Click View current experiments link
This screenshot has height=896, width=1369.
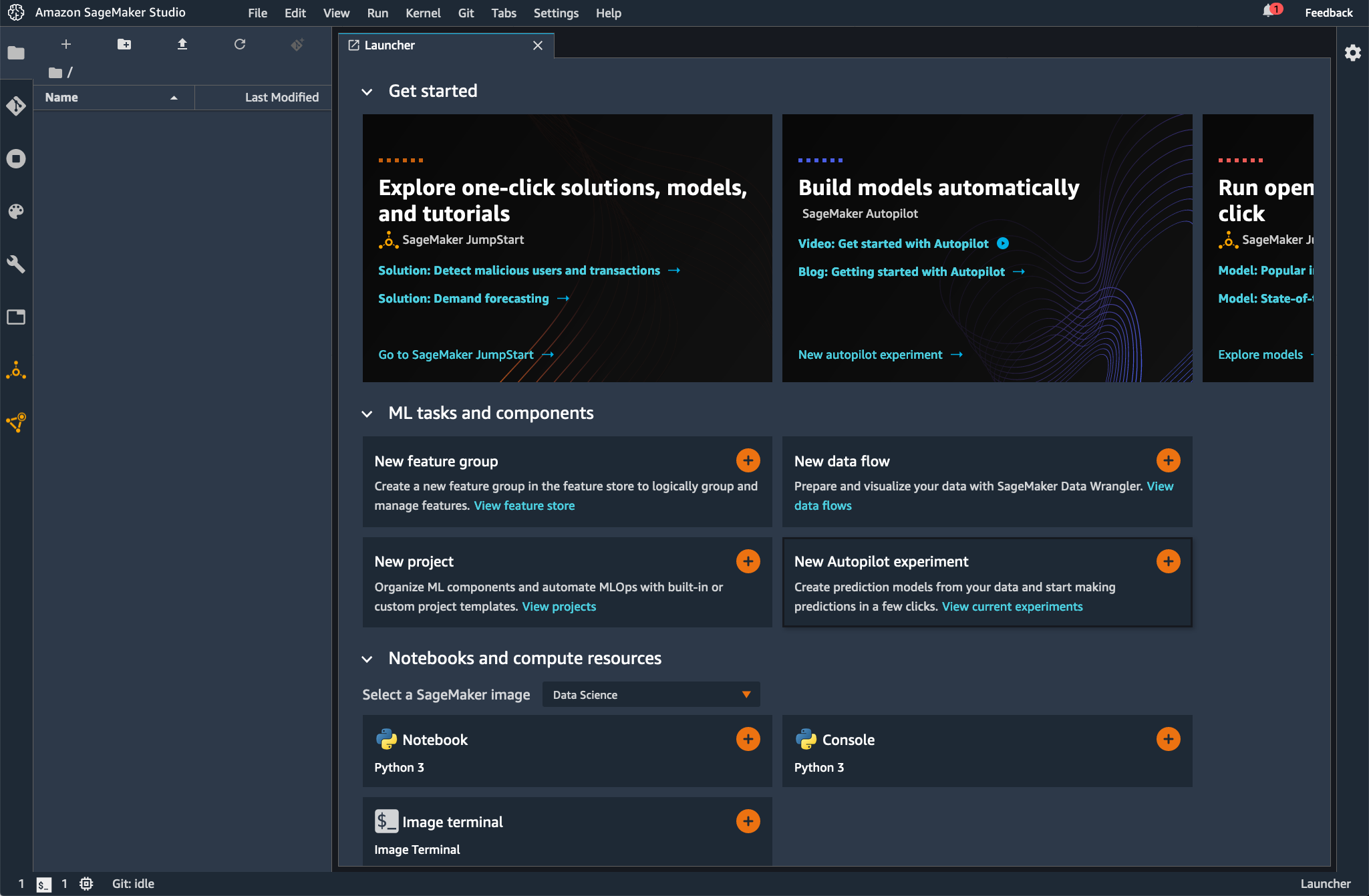(1012, 607)
